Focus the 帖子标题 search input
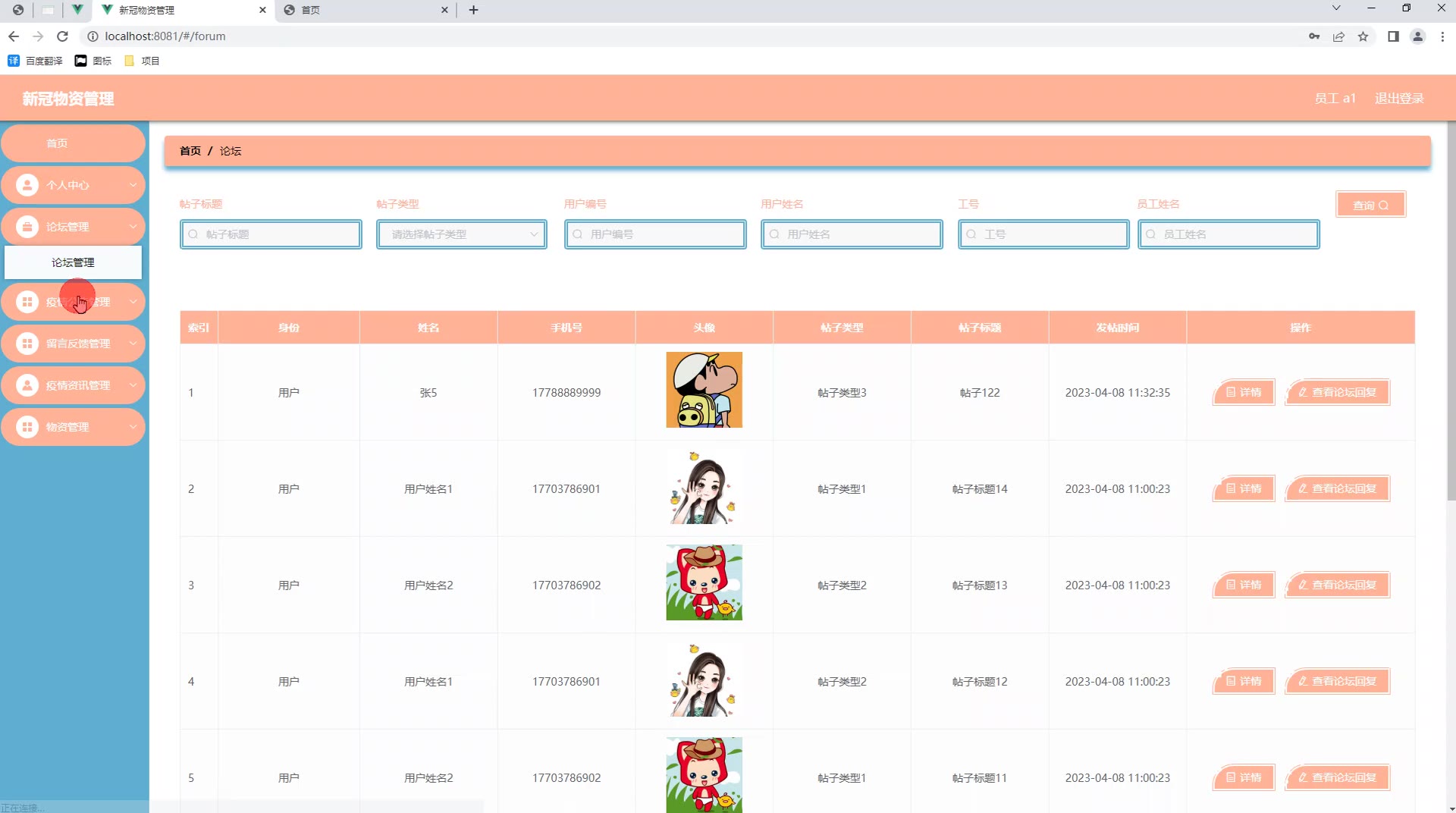1456x813 pixels. tap(271, 234)
